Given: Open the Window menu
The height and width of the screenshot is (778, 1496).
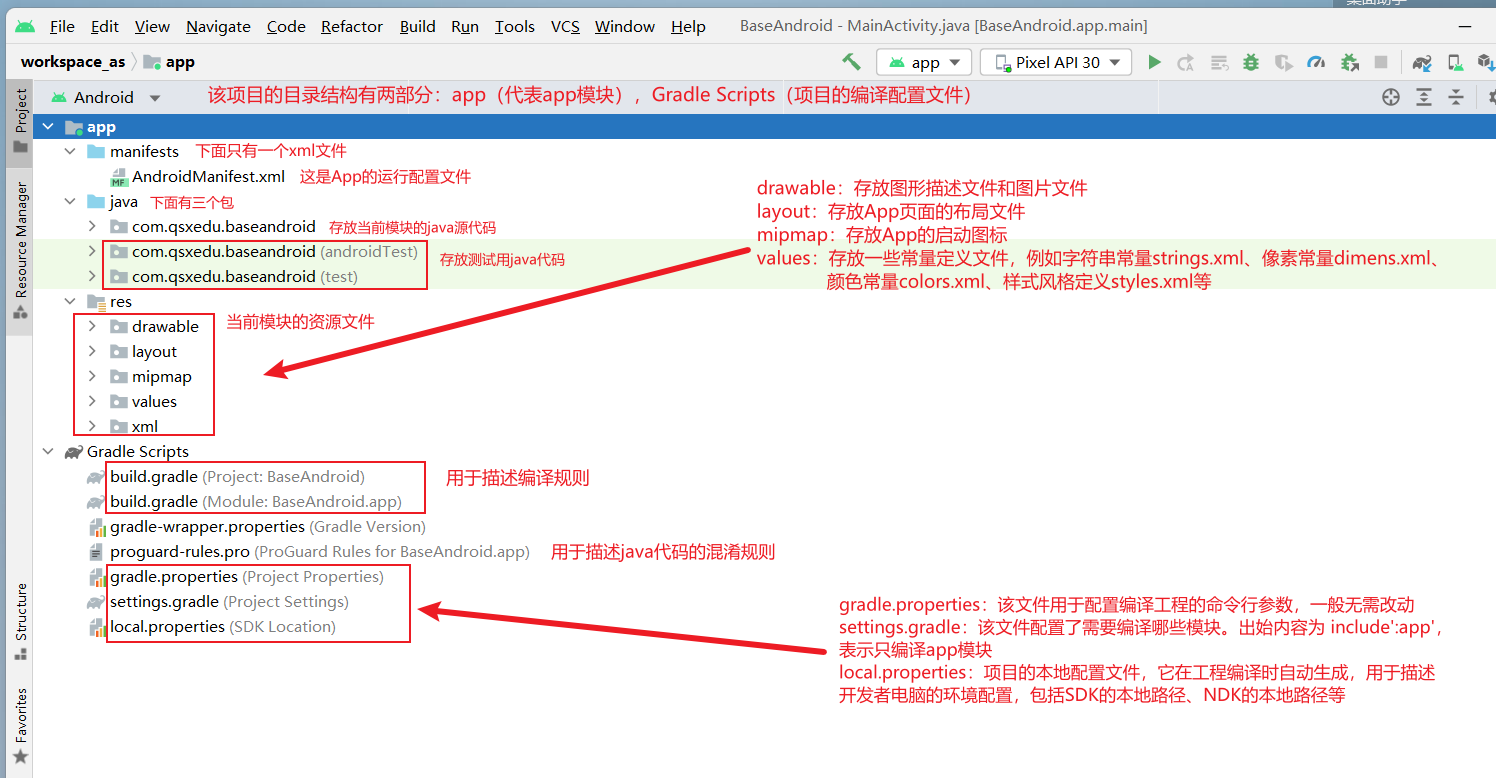Looking at the screenshot, I should coord(625,27).
